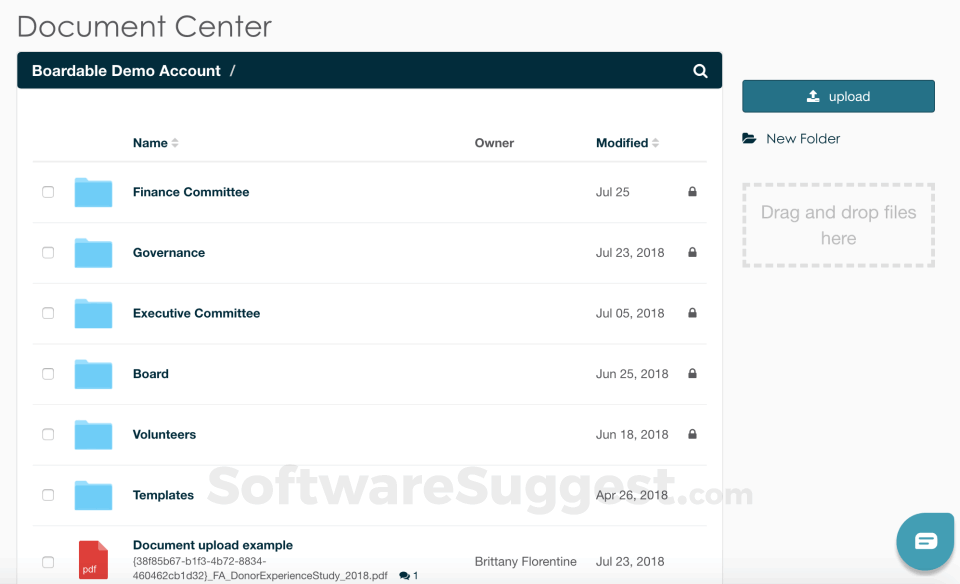This screenshot has height=584, width=960.
Task: Click Brittany Florentine owner name
Action: point(526,561)
